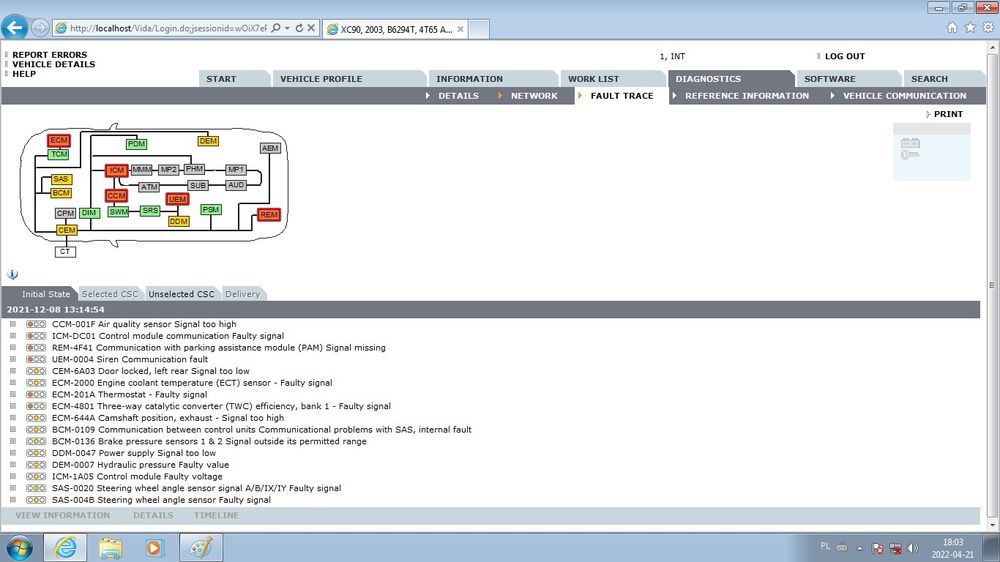Click VIEW INFORMATION button at bottom
This screenshot has width=1000, height=562.
(62, 515)
